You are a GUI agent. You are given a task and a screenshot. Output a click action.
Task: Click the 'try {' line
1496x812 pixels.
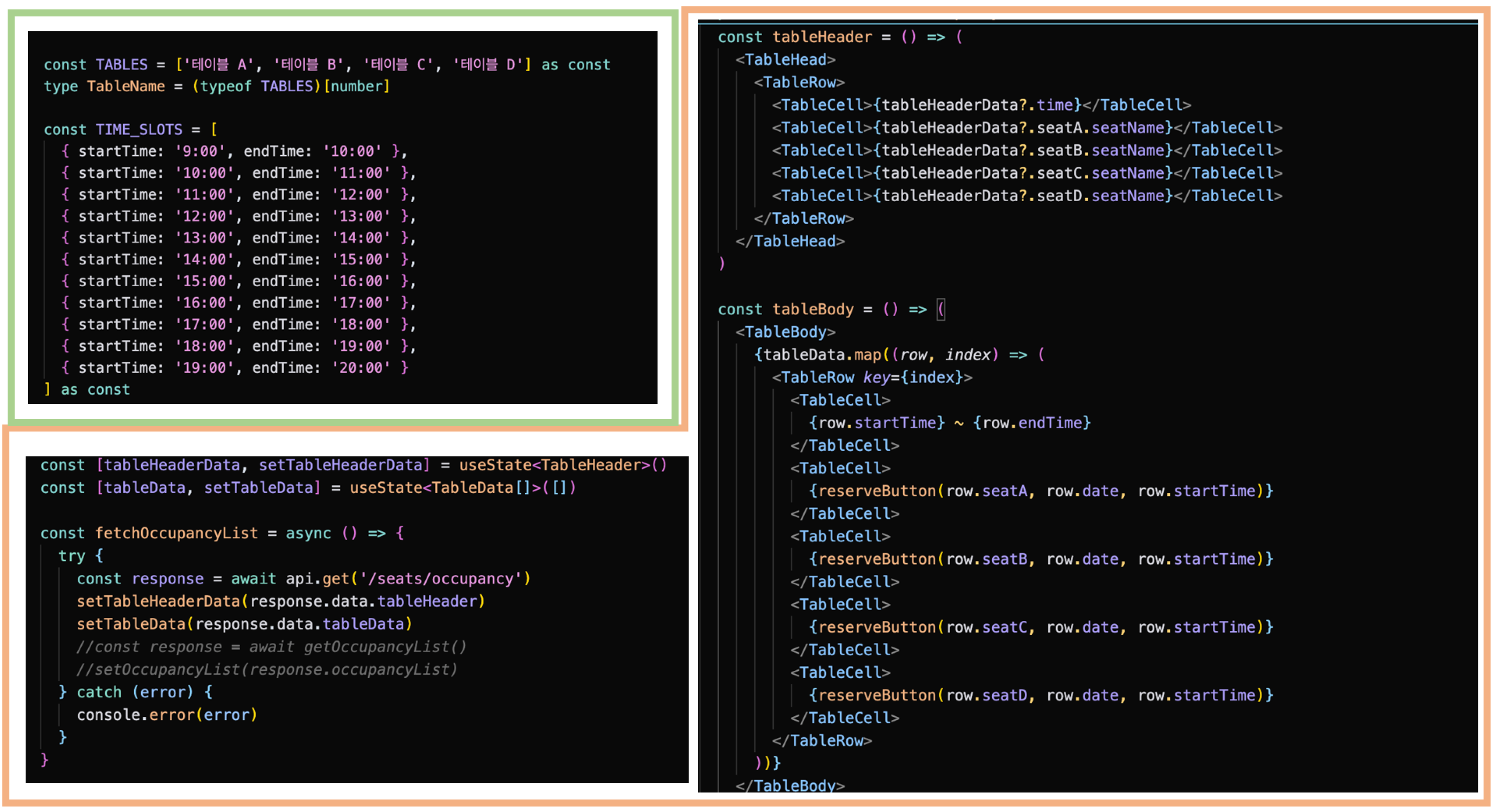click(81, 556)
